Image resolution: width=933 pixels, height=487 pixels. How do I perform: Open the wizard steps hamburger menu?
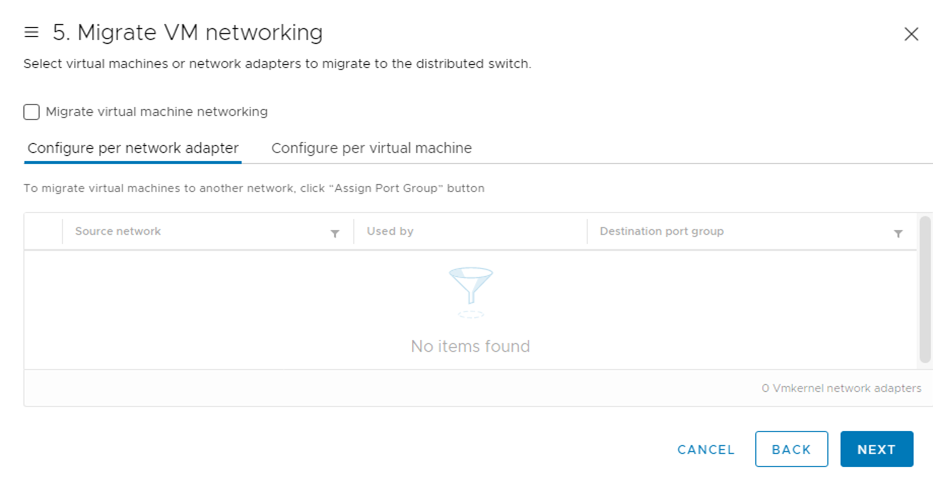click(31, 33)
